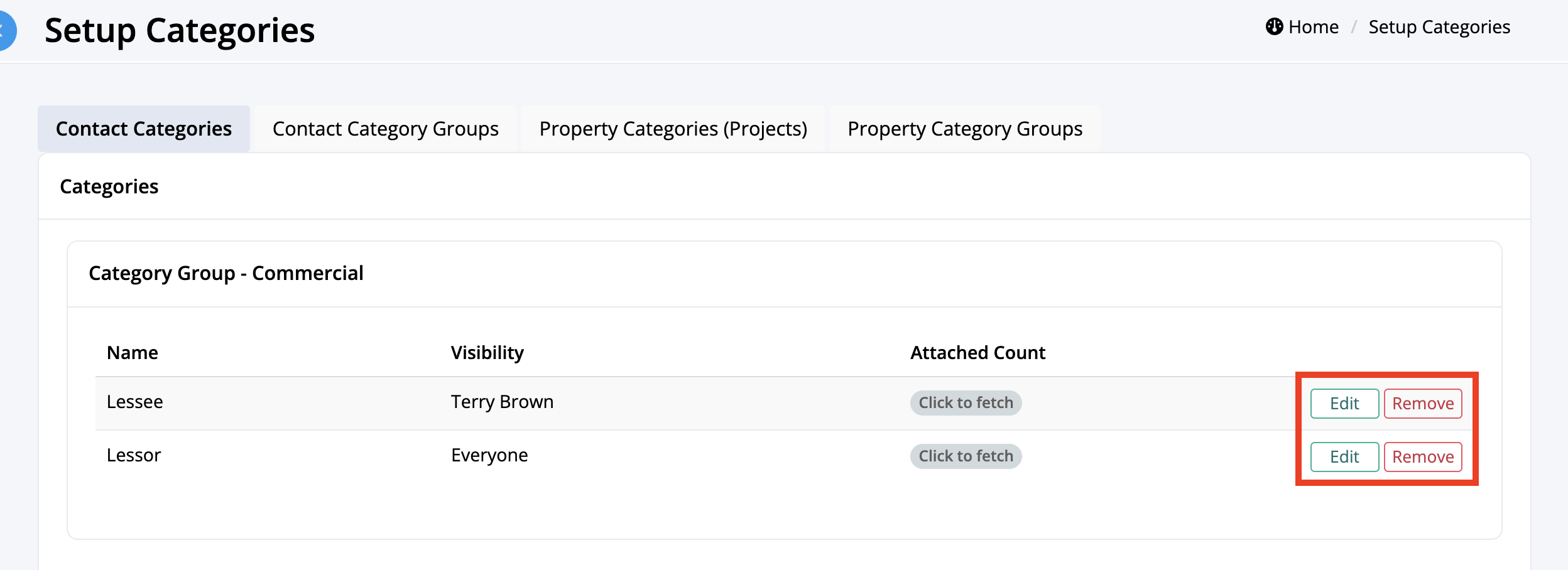Screen dimensions: 1568x570
Task: Edit the Lessor category
Action: point(1344,457)
